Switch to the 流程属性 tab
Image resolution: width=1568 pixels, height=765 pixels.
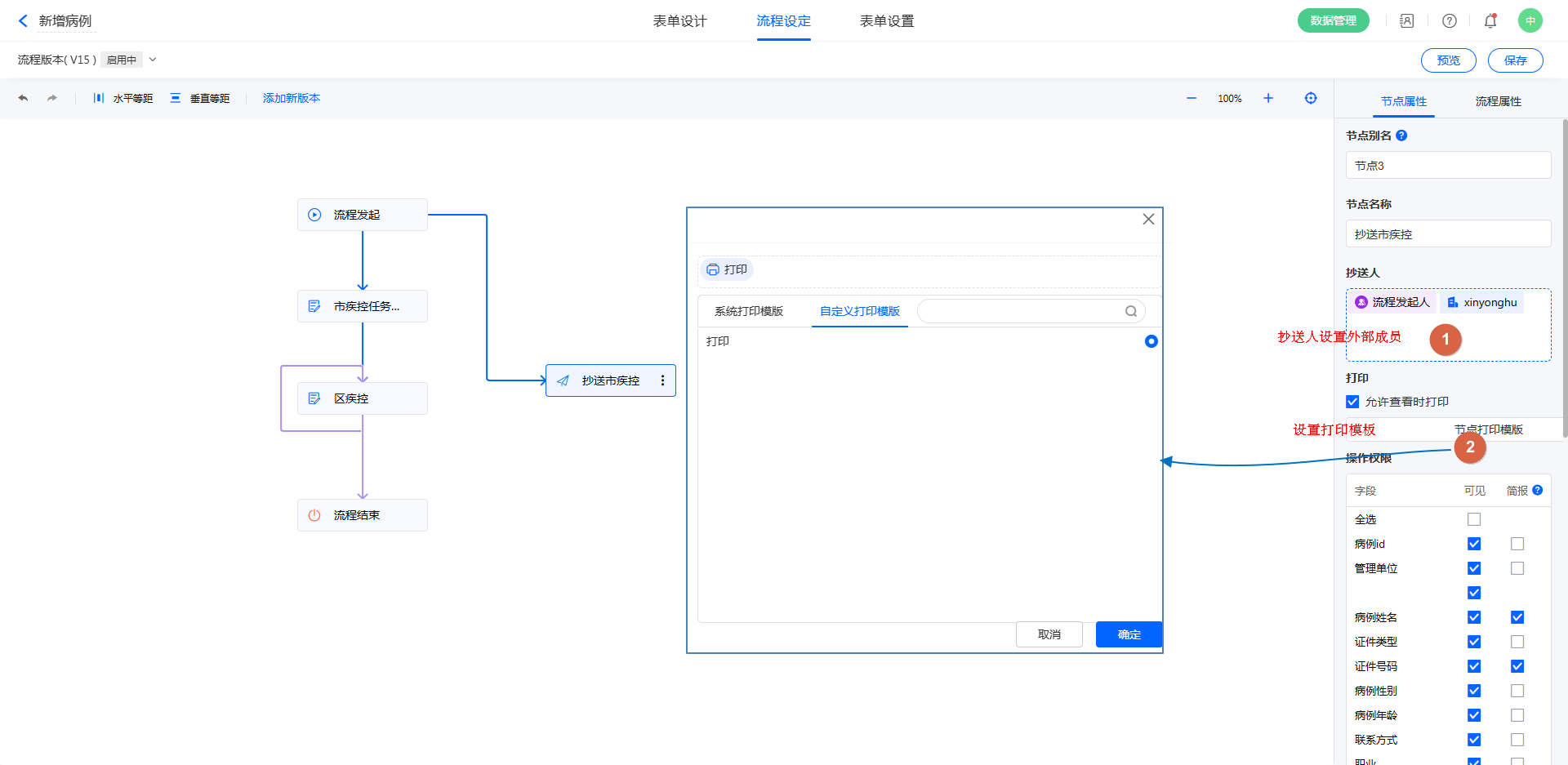[1498, 101]
